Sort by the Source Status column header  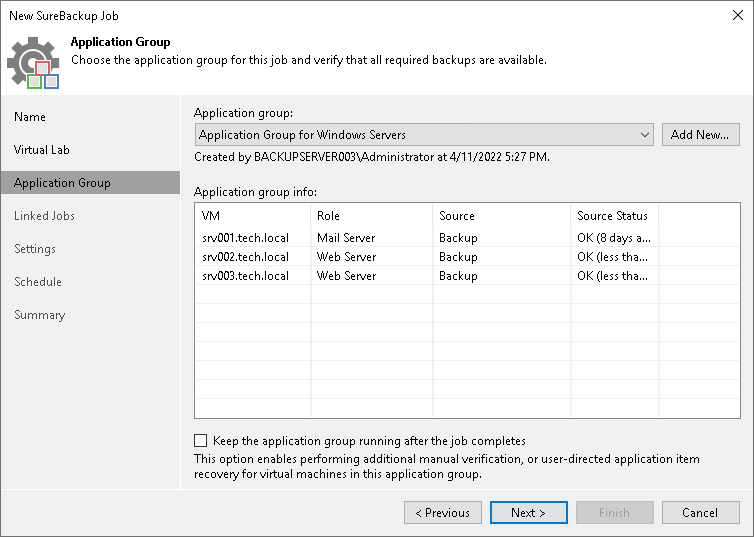coord(615,216)
